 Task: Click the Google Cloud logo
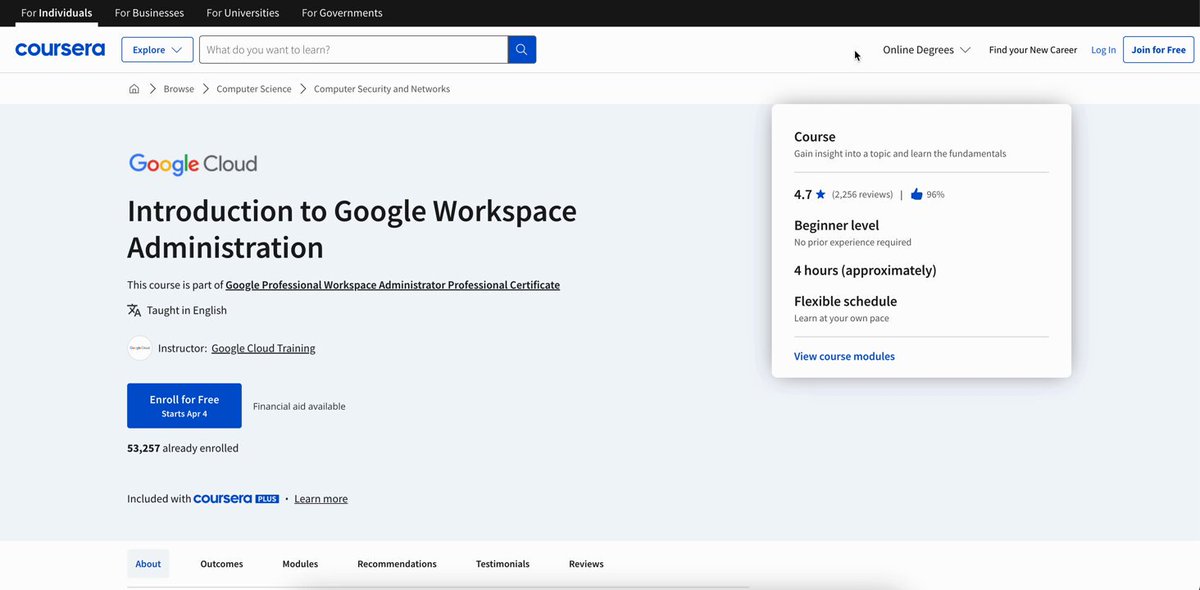(x=193, y=164)
